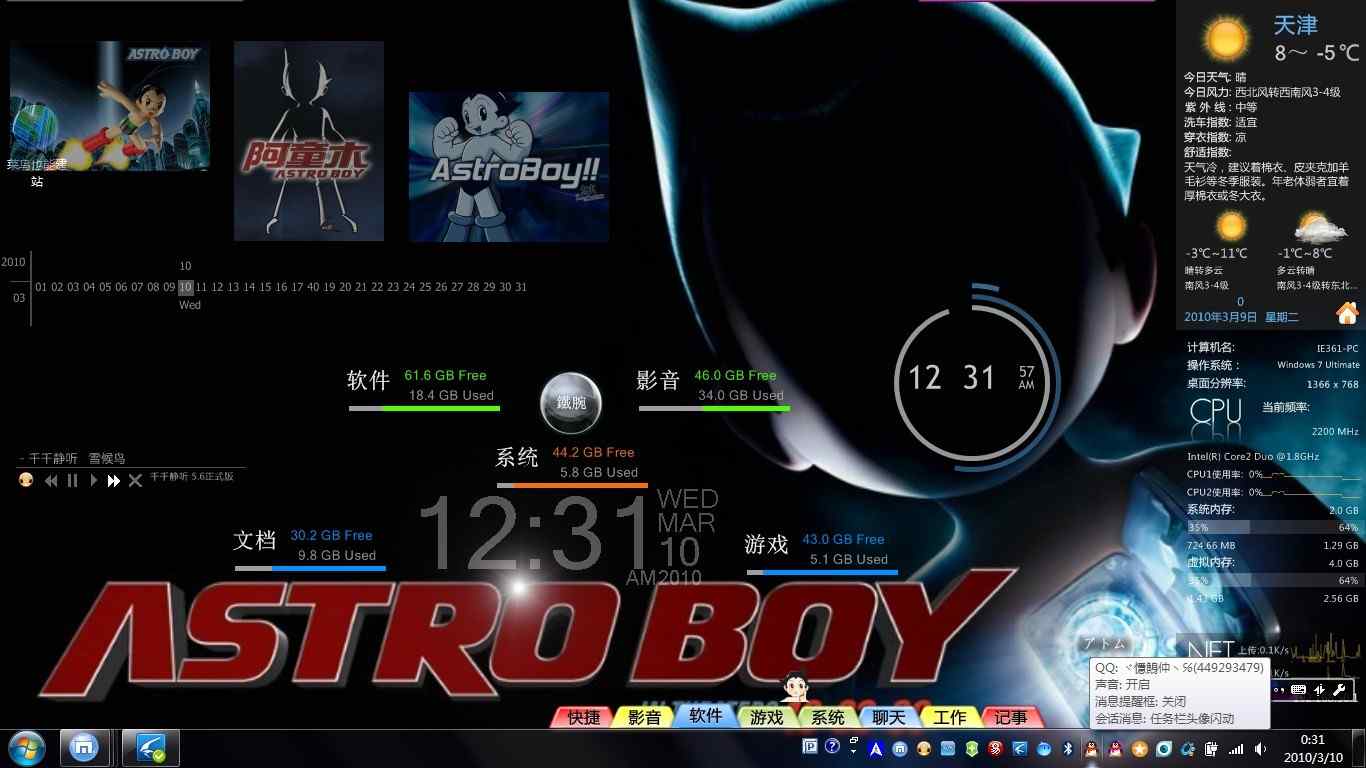Close TTPlayer using X icon in widget
1366x768 pixels.
[135, 481]
